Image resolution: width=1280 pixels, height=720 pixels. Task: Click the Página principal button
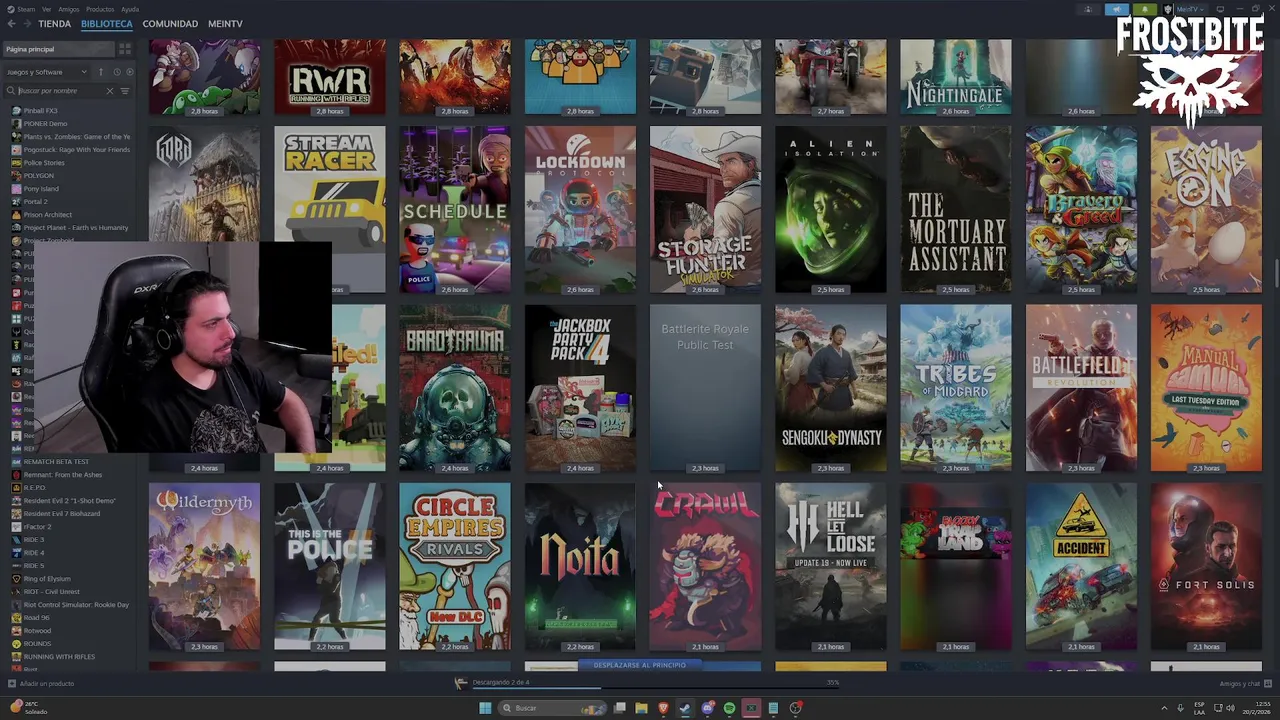point(58,49)
